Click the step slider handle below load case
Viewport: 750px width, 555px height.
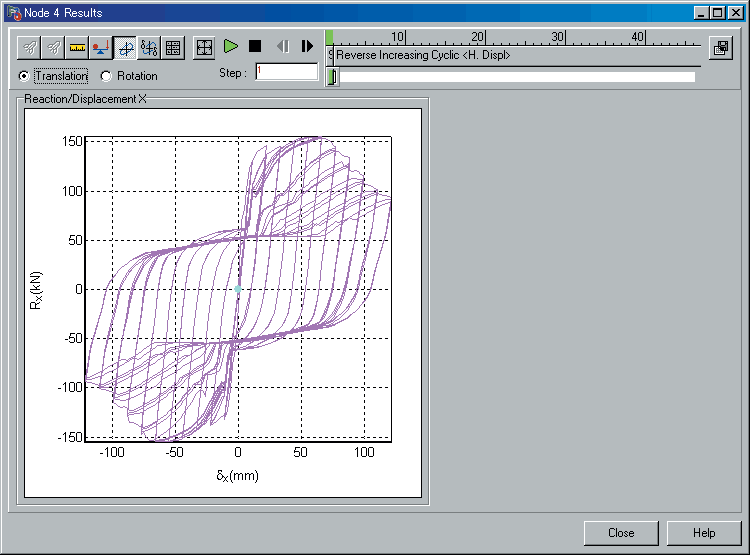(x=333, y=76)
